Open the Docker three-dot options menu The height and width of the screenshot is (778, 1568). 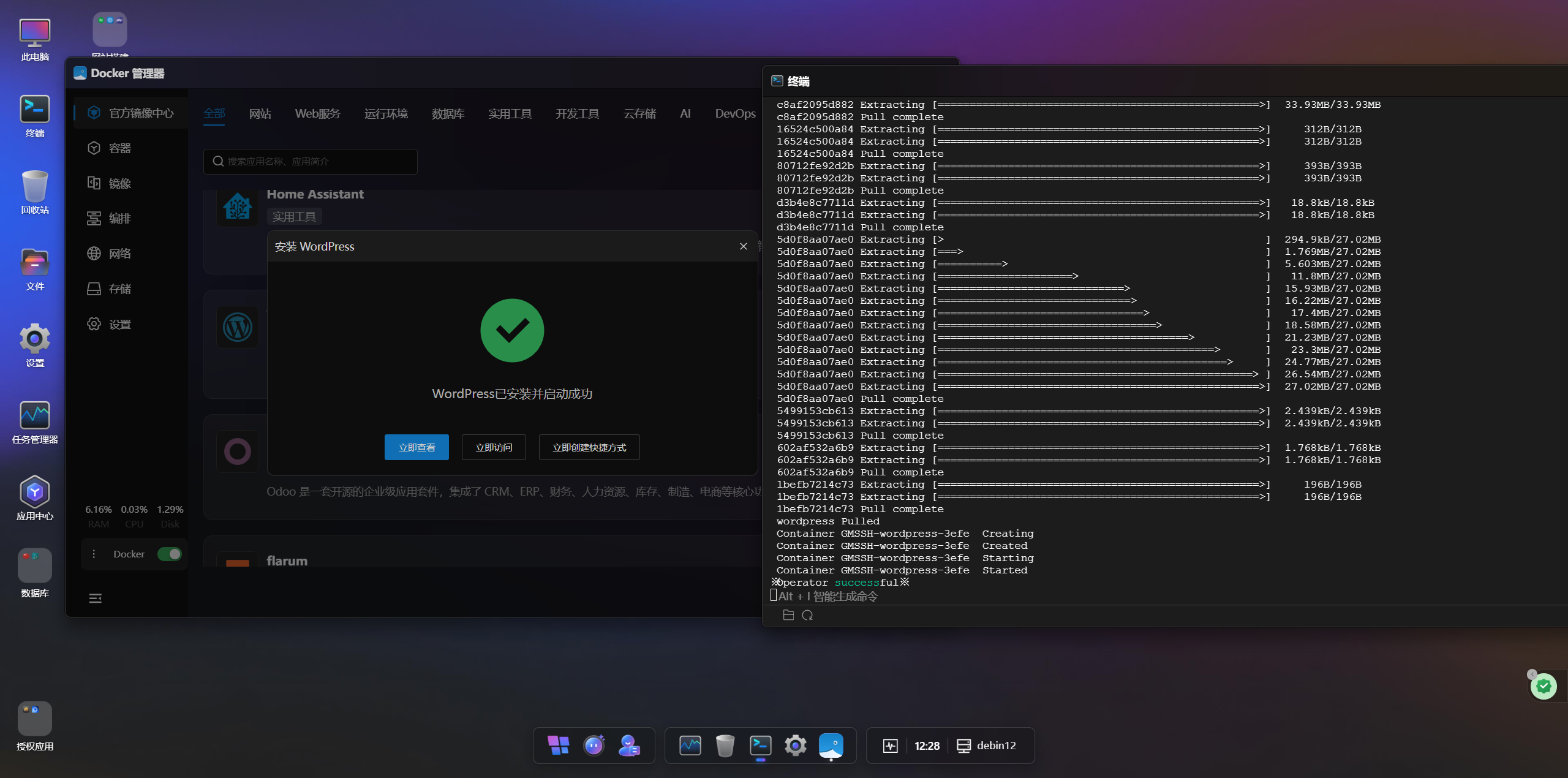tap(94, 554)
